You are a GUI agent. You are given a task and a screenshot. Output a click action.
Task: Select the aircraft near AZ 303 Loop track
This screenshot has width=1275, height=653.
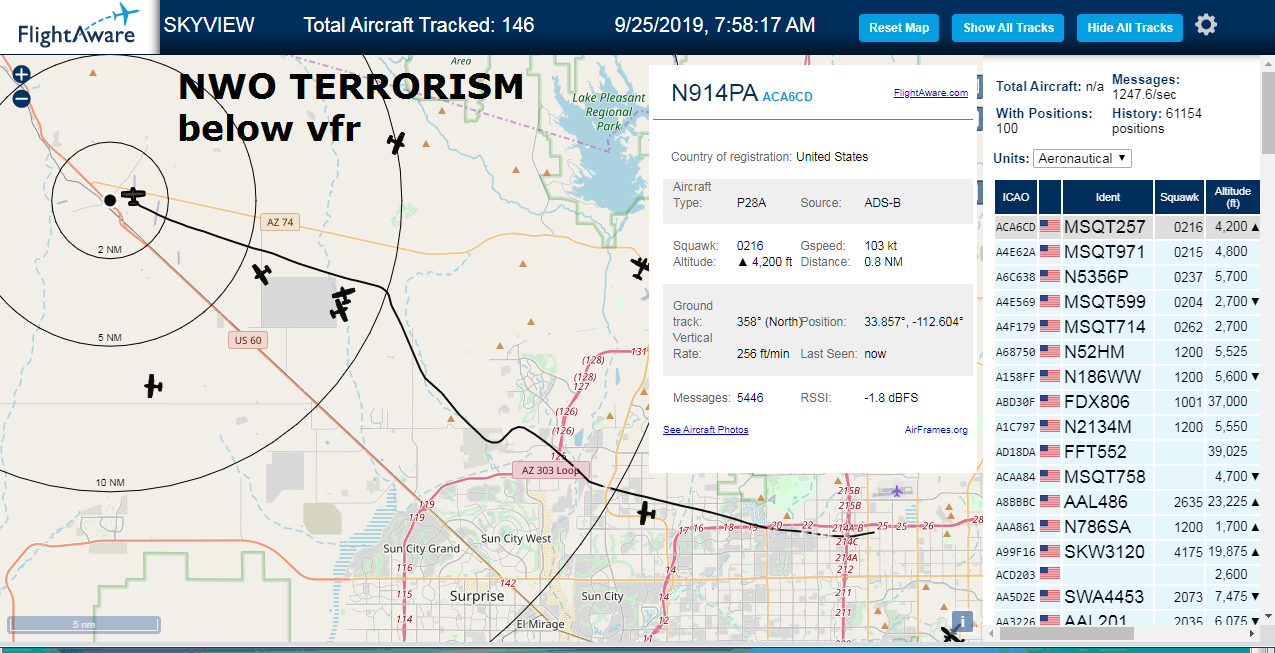(x=646, y=513)
